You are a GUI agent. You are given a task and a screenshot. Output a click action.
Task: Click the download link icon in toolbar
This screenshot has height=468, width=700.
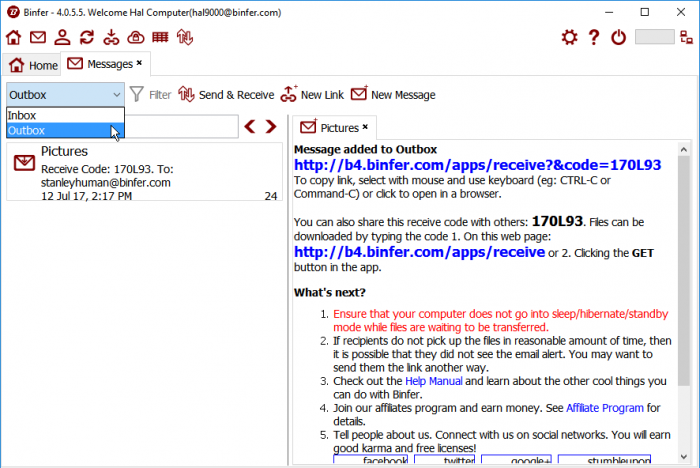111,38
